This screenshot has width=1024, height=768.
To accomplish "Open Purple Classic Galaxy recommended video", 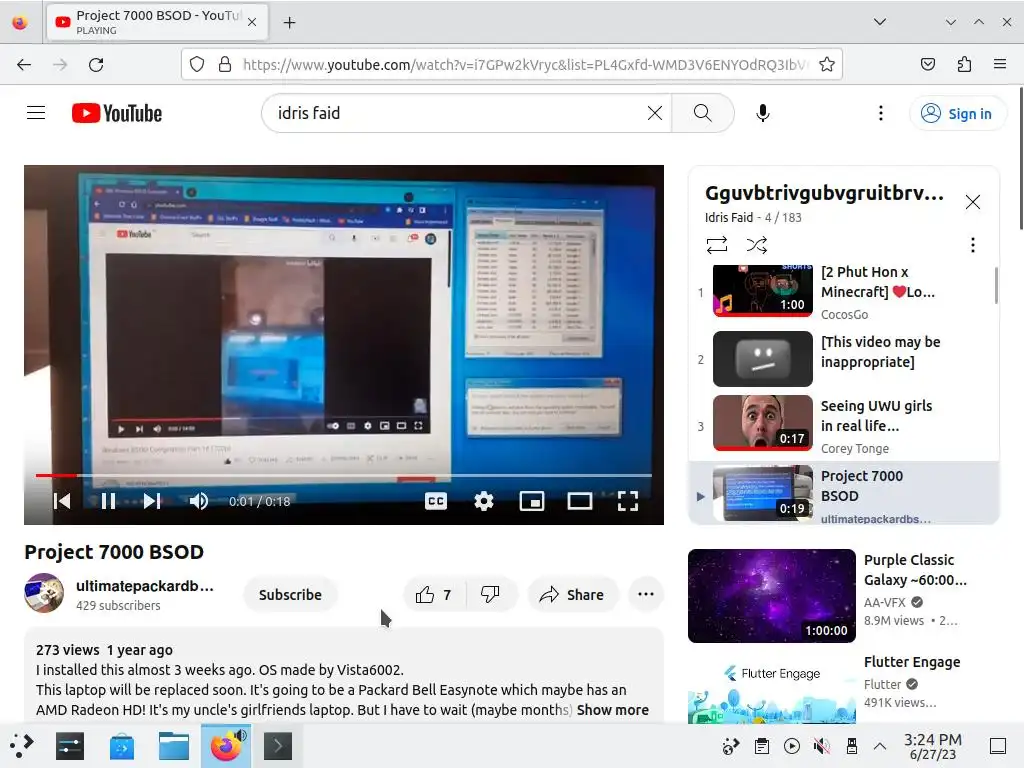I will click(771, 596).
